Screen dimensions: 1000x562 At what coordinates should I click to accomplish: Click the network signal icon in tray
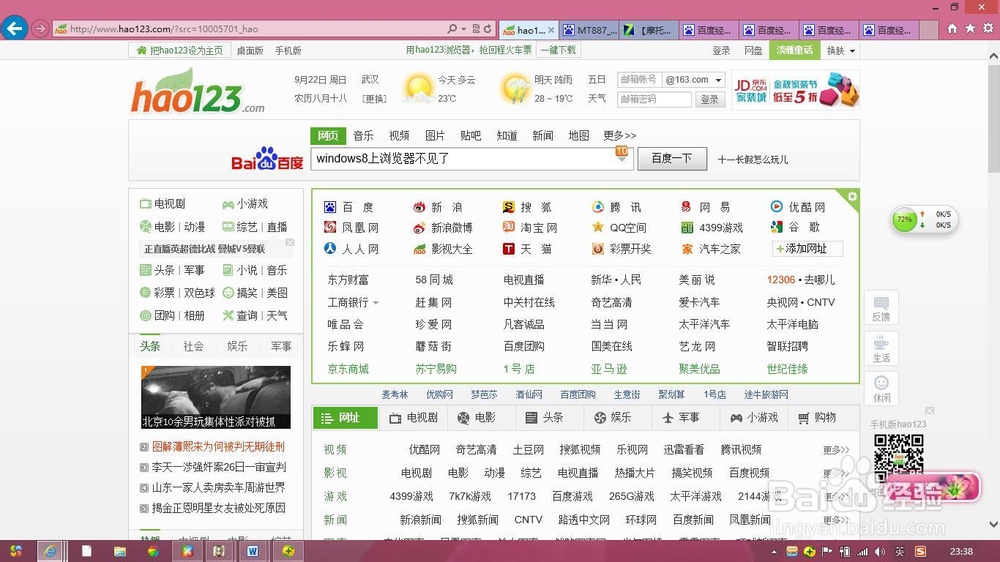(x=863, y=552)
